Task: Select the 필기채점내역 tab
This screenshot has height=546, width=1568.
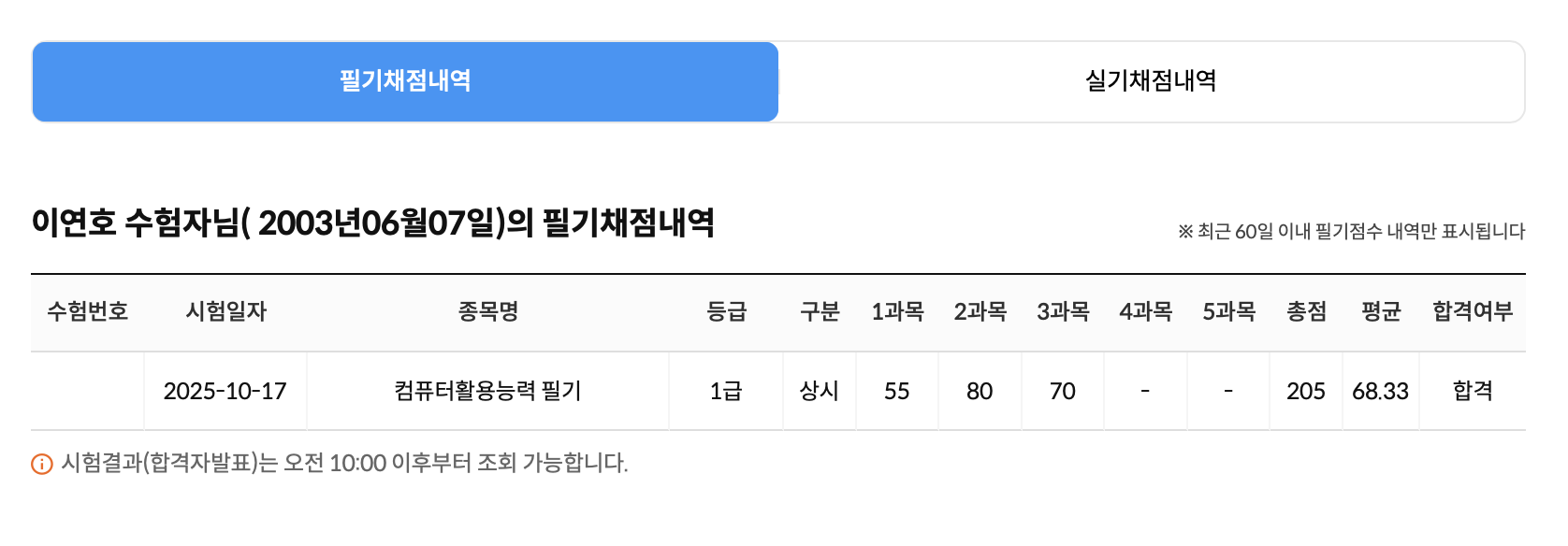Action: pyautogui.click(x=405, y=81)
